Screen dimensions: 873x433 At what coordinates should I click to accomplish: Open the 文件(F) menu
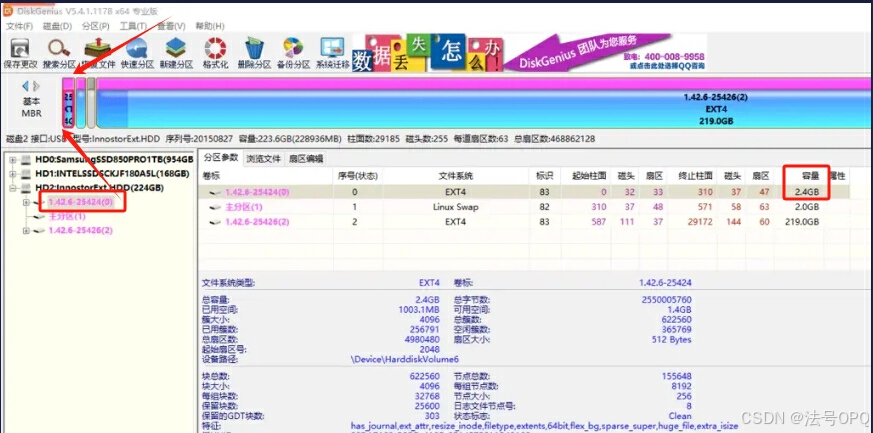click(19, 26)
